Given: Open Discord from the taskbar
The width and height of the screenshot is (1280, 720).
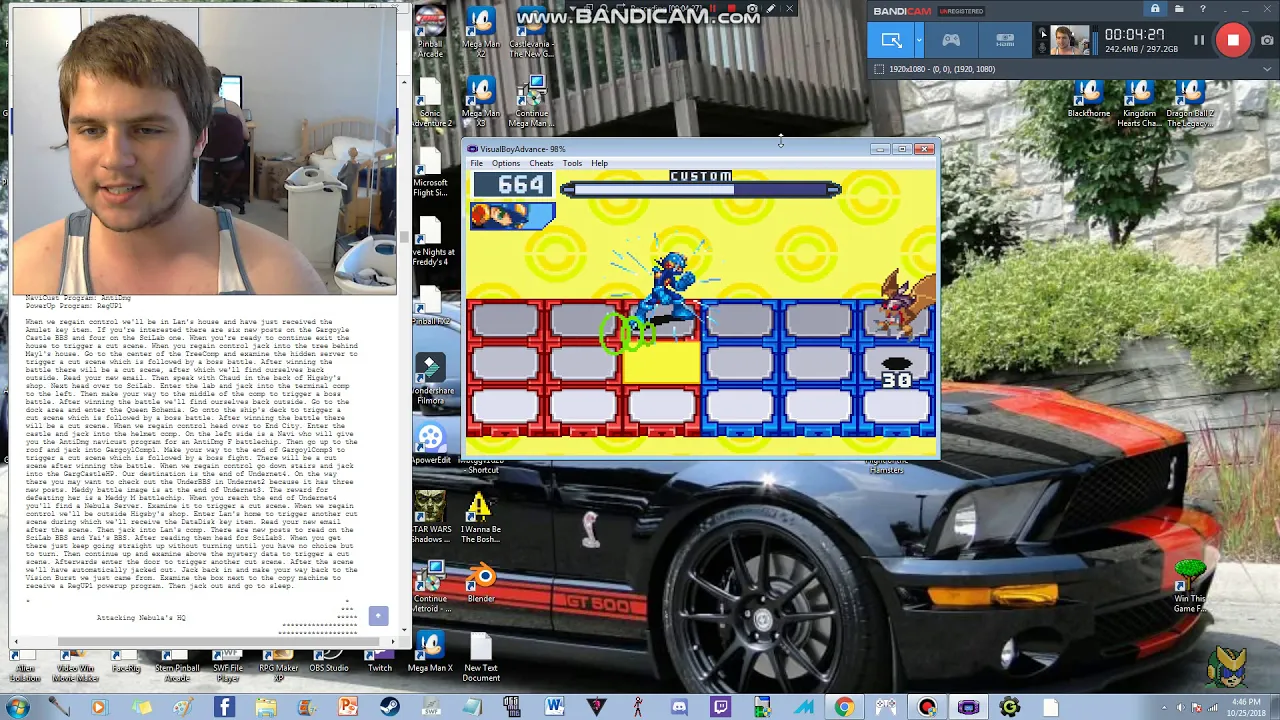Looking at the screenshot, I should click(x=679, y=708).
